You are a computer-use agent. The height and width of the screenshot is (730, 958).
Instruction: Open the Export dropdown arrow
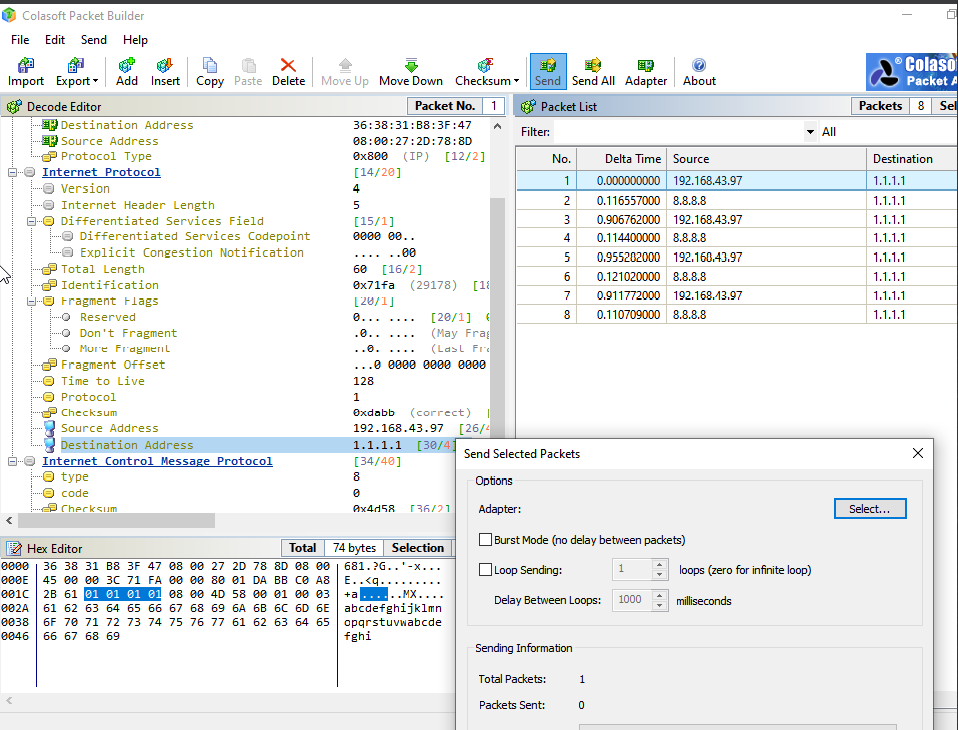coord(95,81)
